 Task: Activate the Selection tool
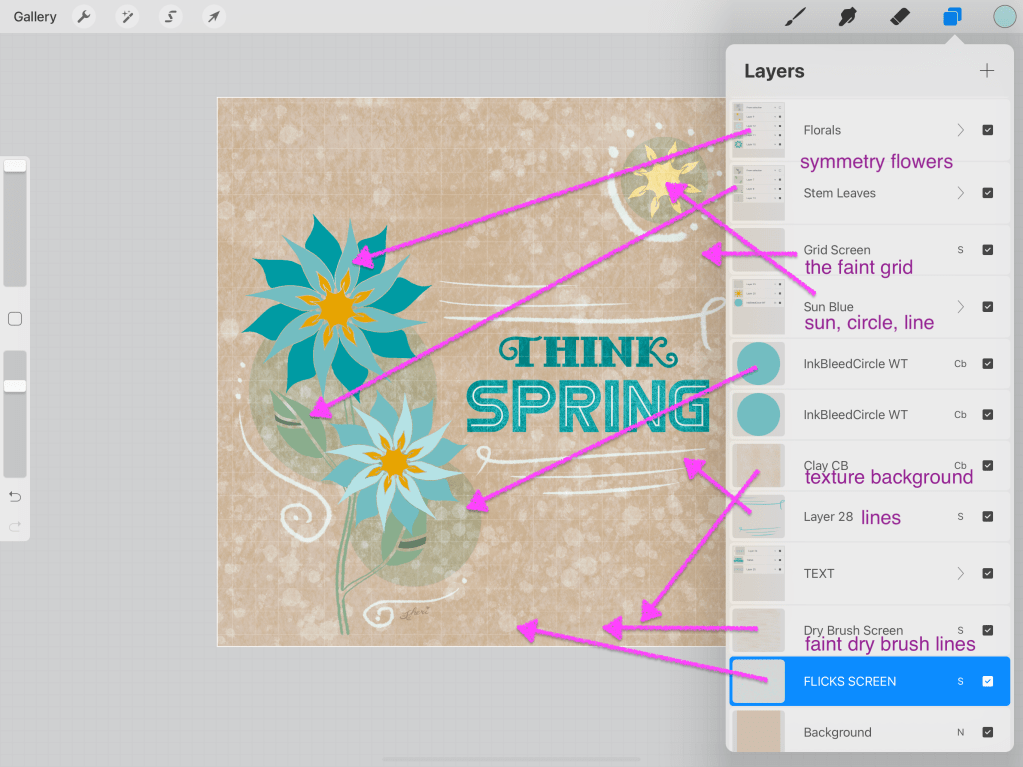pyautogui.click(x=171, y=17)
